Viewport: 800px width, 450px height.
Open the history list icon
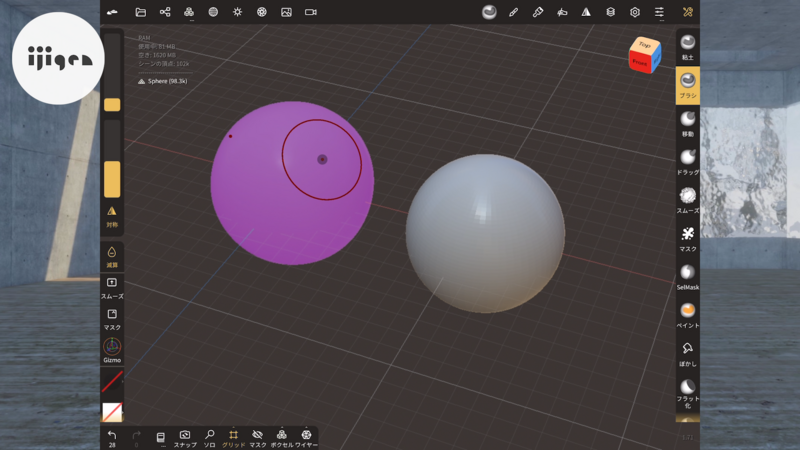160,438
